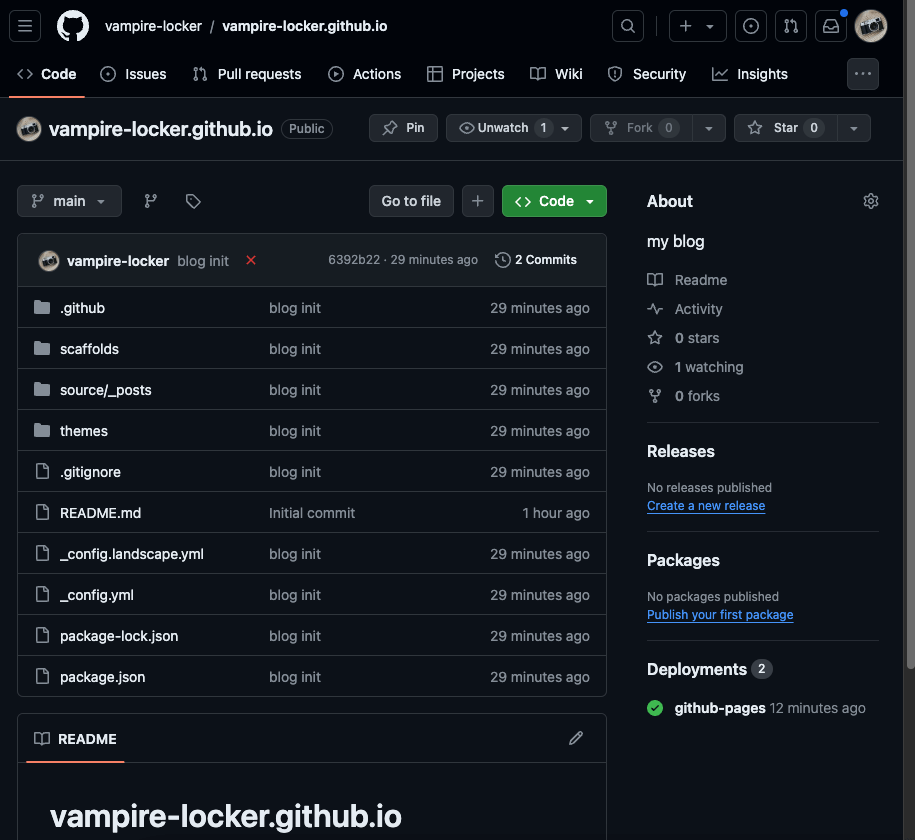View tags icon beside branches
915x840 pixels.
click(193, 201)
